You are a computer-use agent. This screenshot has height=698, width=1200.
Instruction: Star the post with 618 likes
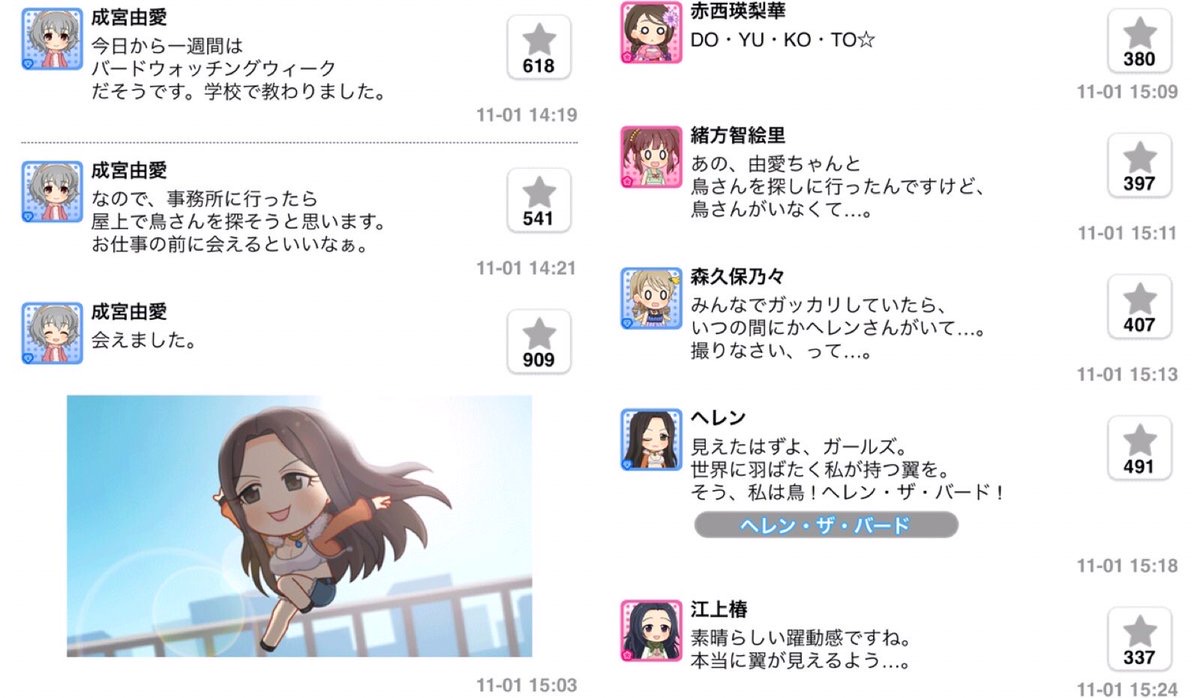(x=539, y=48)
